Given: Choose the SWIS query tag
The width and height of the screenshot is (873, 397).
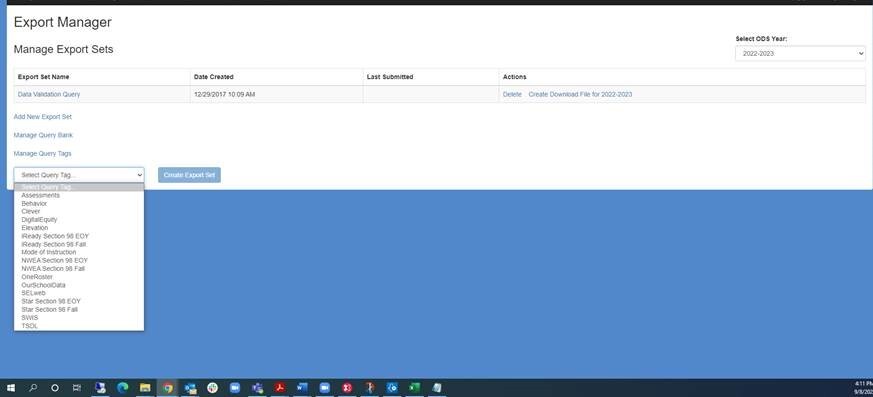Looking at the screenshot, I should pos(79,317).
